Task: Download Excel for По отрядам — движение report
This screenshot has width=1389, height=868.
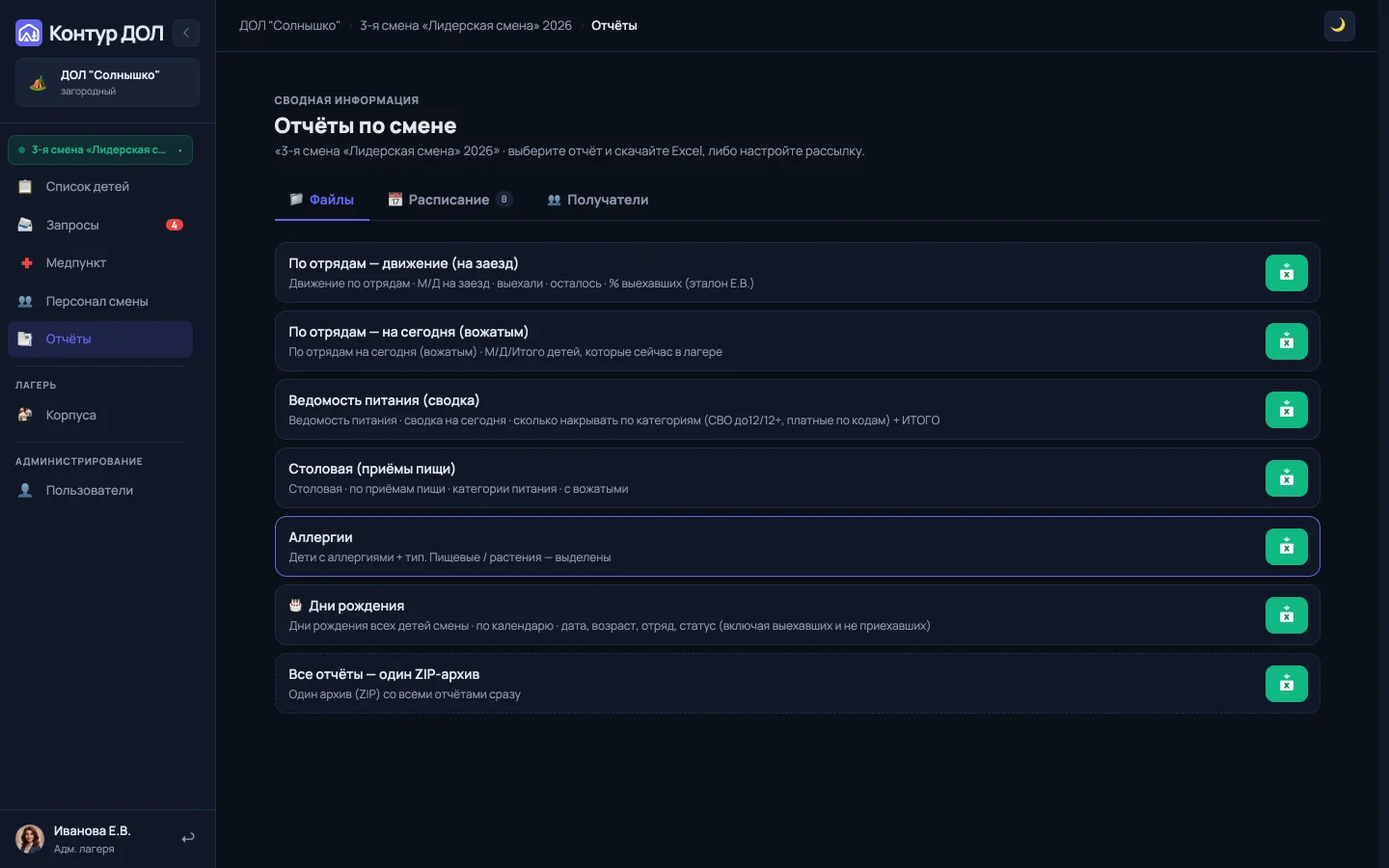Action: pos(1286,273)
